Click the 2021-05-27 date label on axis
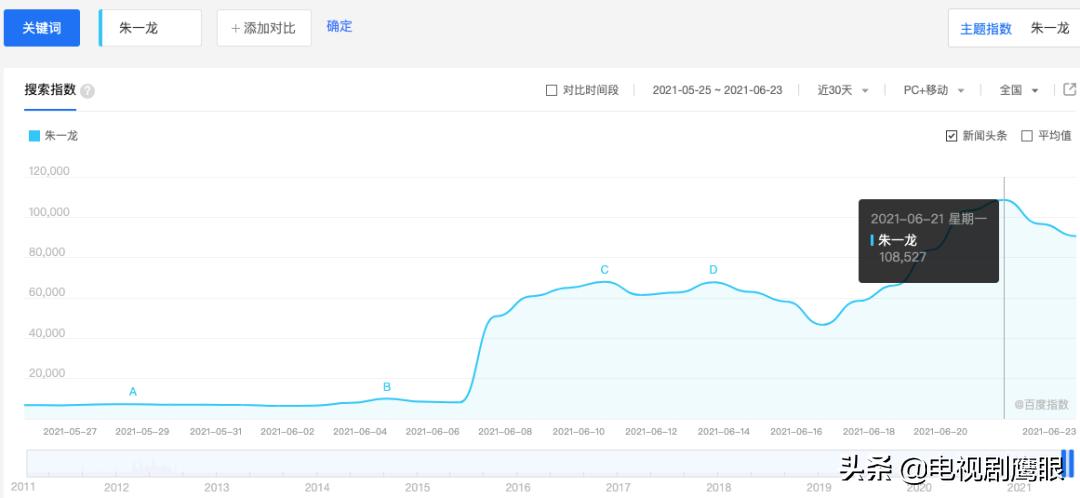Image resolution: width=1080 pixels, height=498 pixels. coord(70,432)
